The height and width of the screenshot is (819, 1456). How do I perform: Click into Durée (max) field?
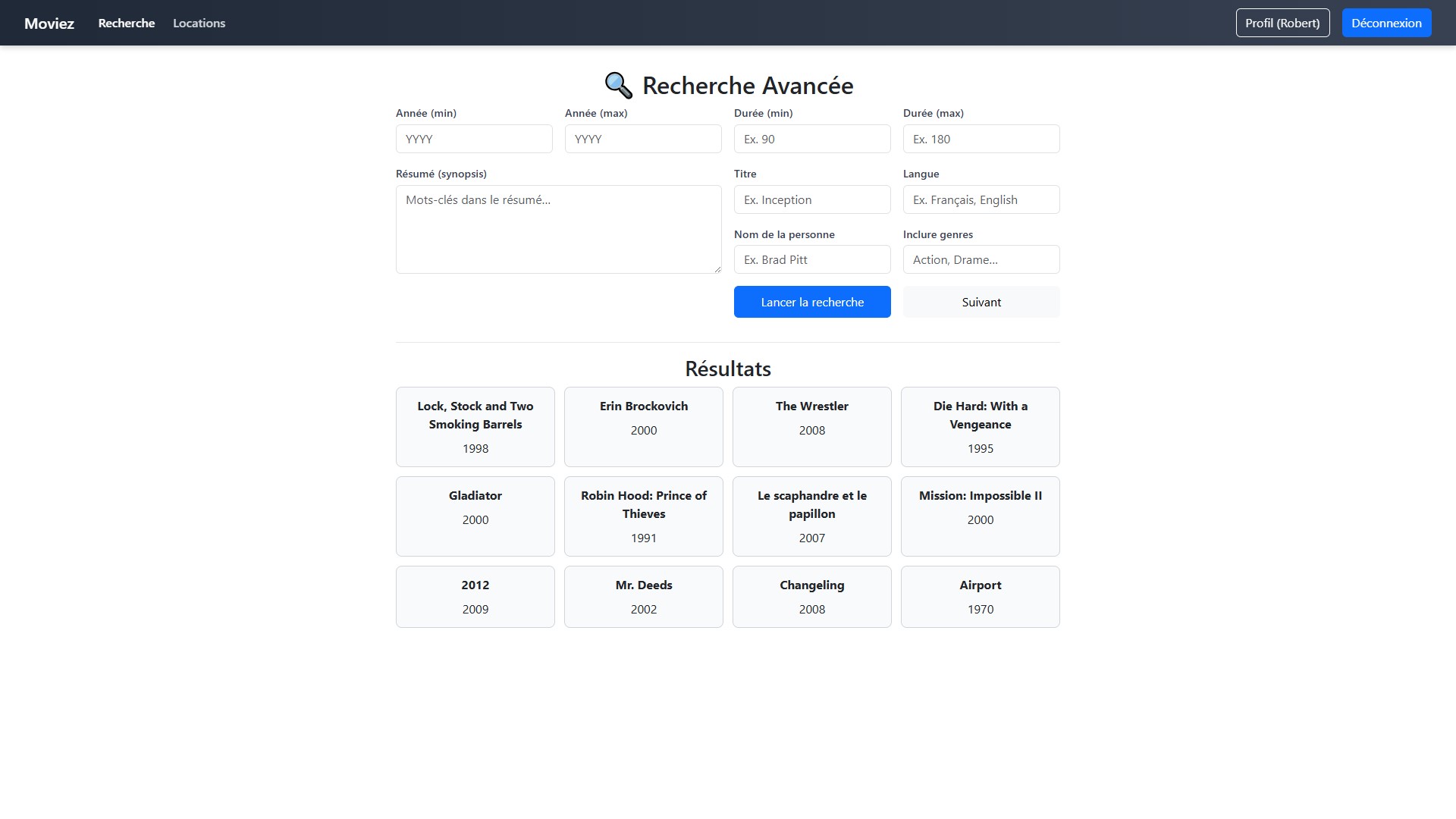(x=981, y=139)
